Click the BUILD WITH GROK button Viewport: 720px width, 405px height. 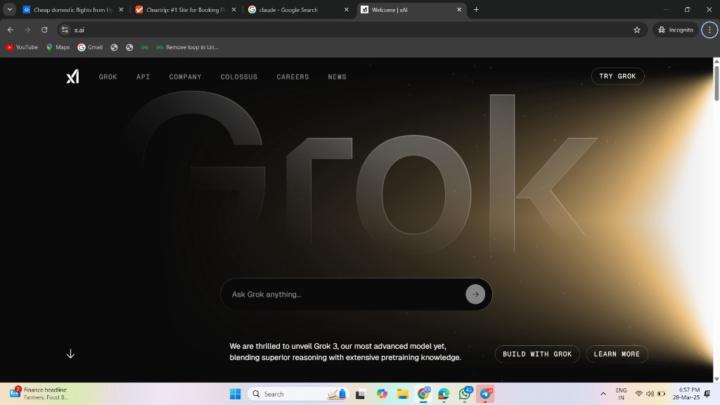[537, 354]
